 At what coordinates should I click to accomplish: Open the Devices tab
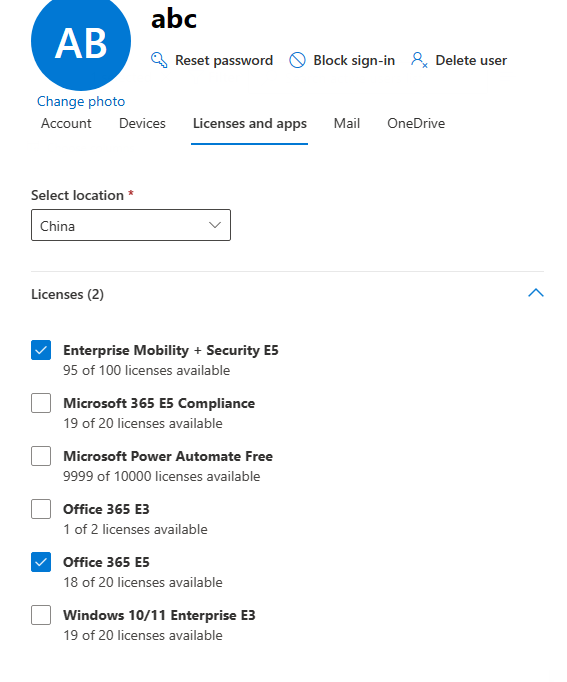pyautogui.click(x=142, y=124)
